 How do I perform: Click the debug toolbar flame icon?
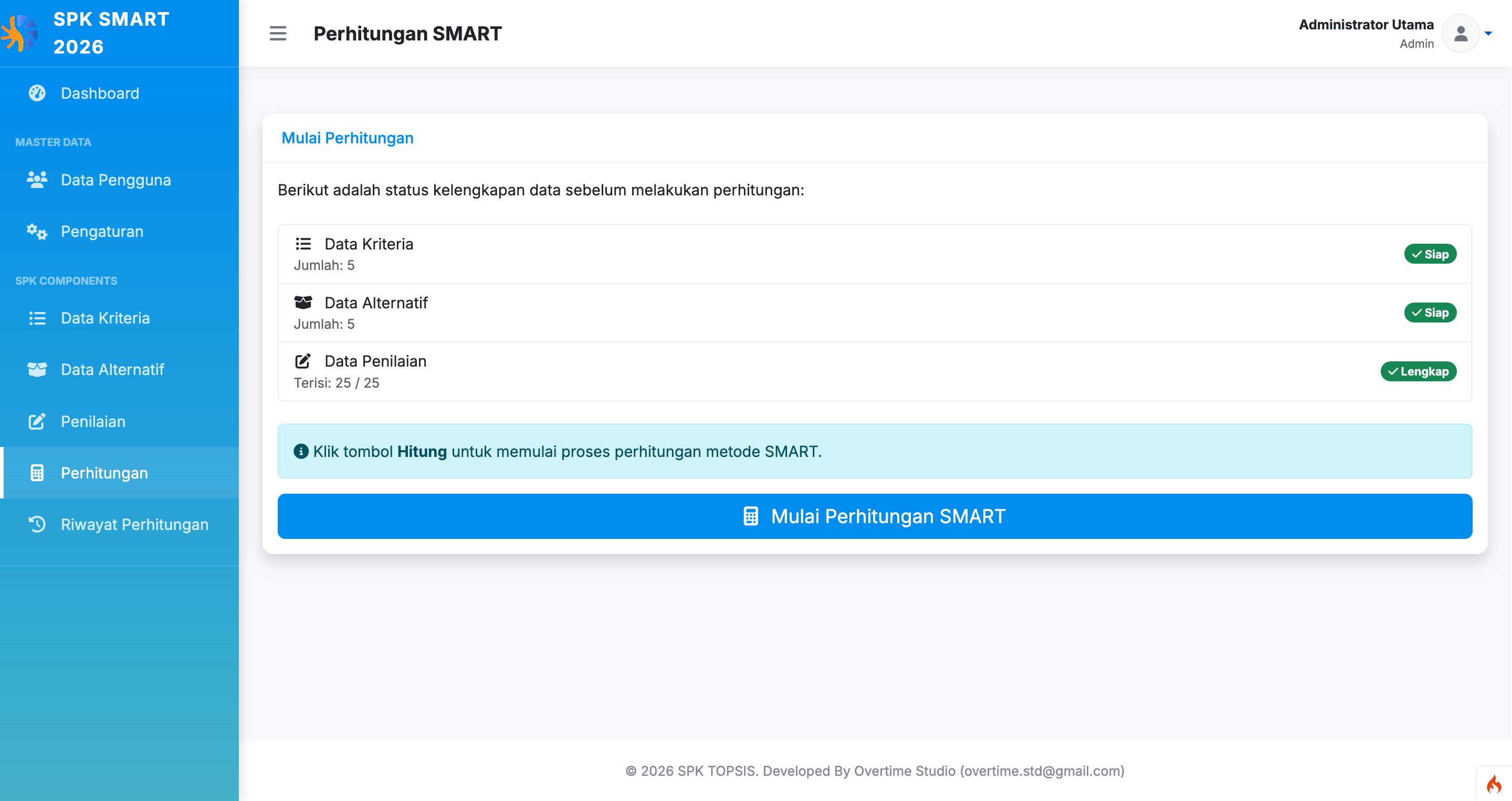click(1494, 784)
